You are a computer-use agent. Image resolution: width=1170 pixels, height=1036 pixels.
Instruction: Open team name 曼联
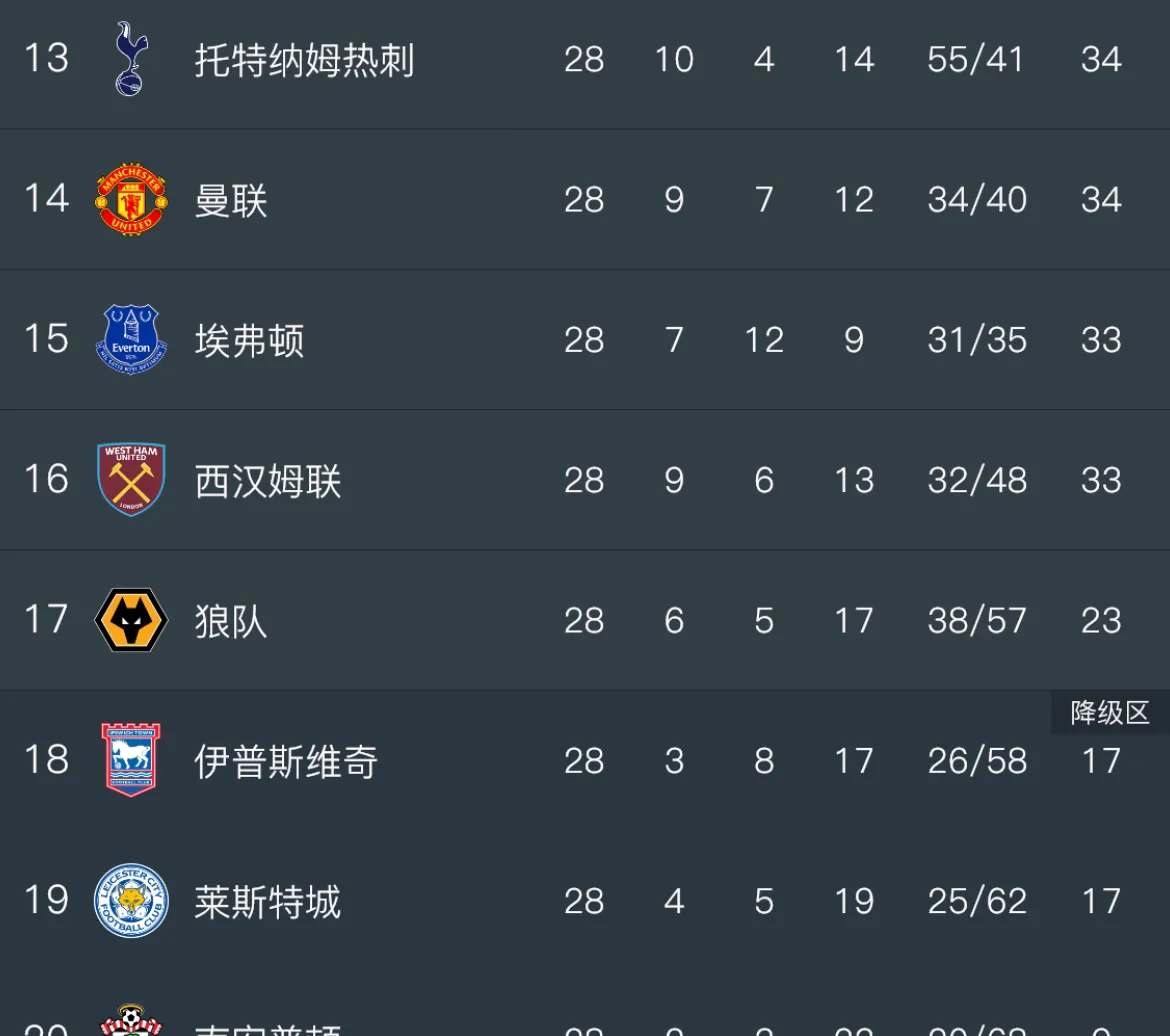click(231, 200)
